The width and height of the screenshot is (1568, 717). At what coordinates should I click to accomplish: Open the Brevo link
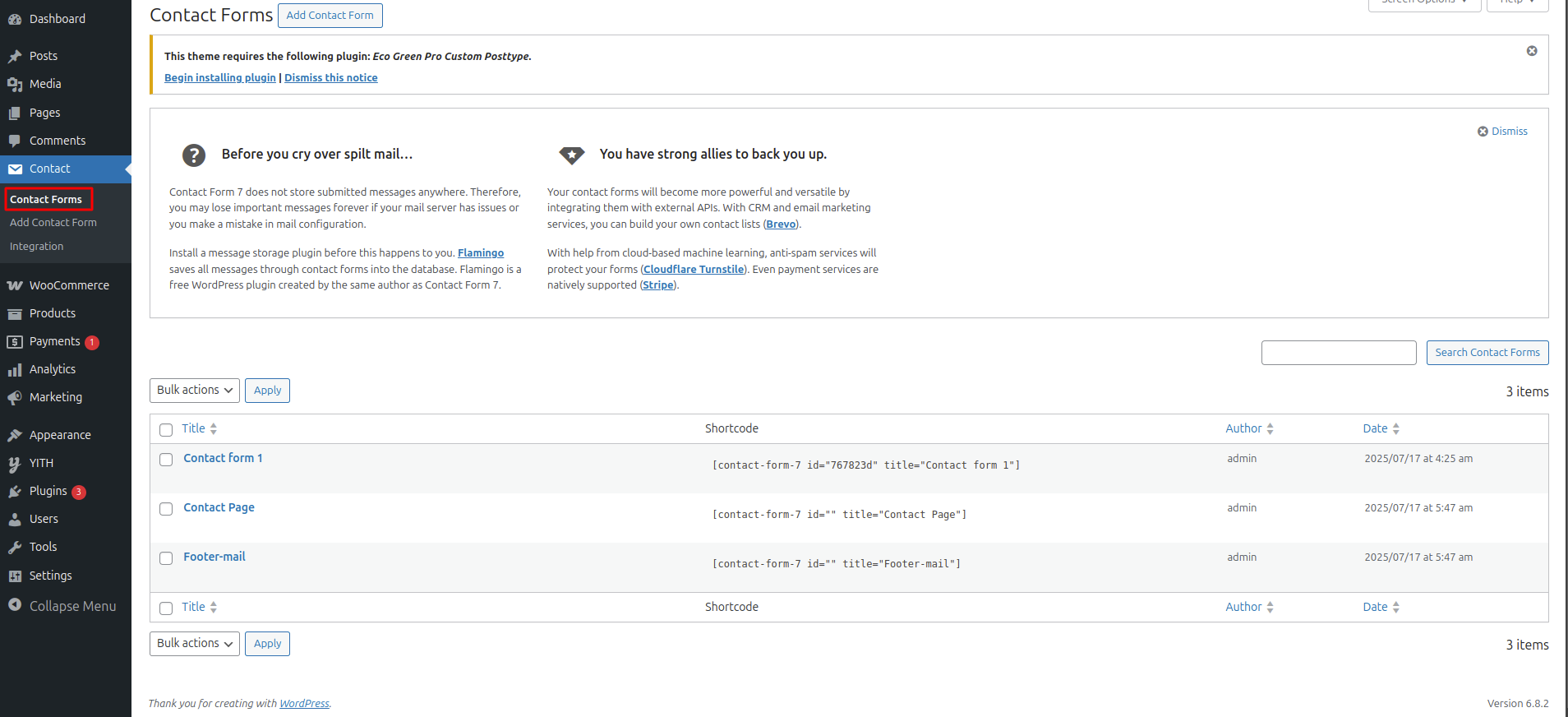tap(781, 224)
